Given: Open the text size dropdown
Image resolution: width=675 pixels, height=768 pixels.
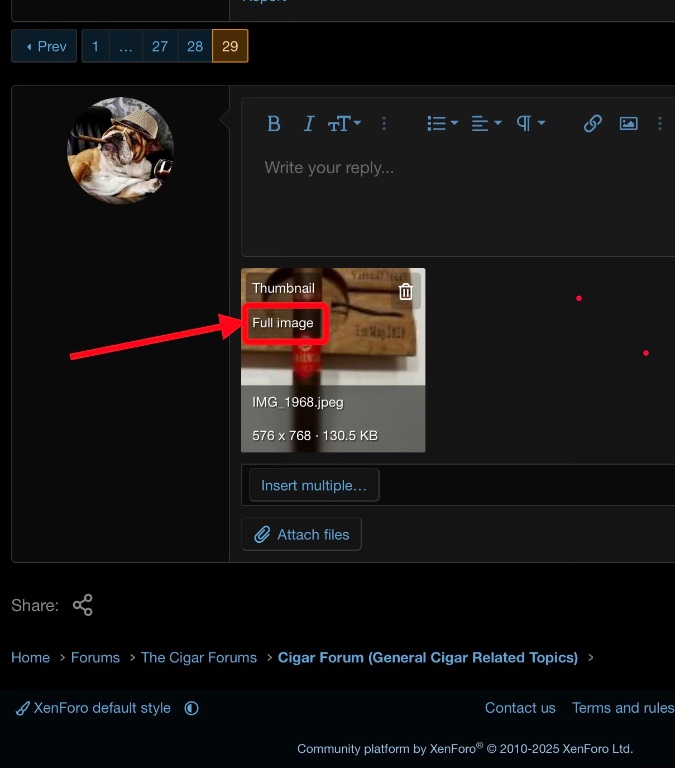Looking at the screenshot, I should point(344,124).
